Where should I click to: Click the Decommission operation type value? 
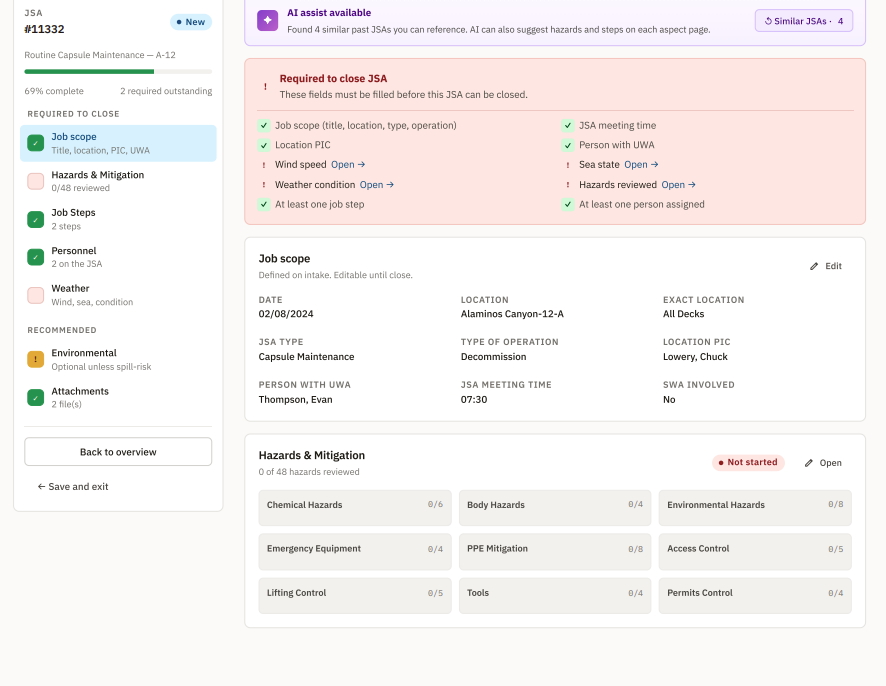(x=493, y=357)
